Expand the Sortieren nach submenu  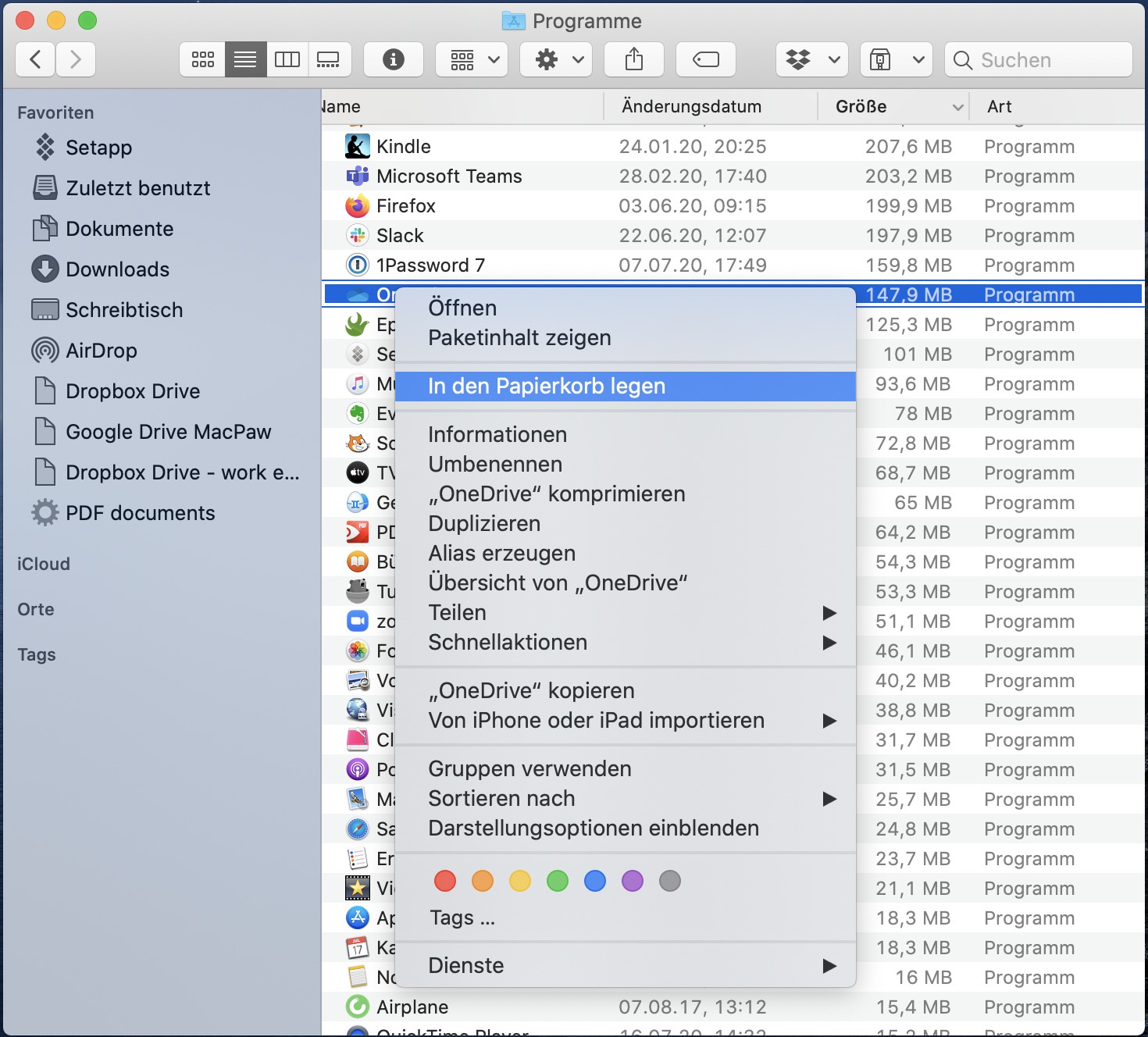[626, 798]
